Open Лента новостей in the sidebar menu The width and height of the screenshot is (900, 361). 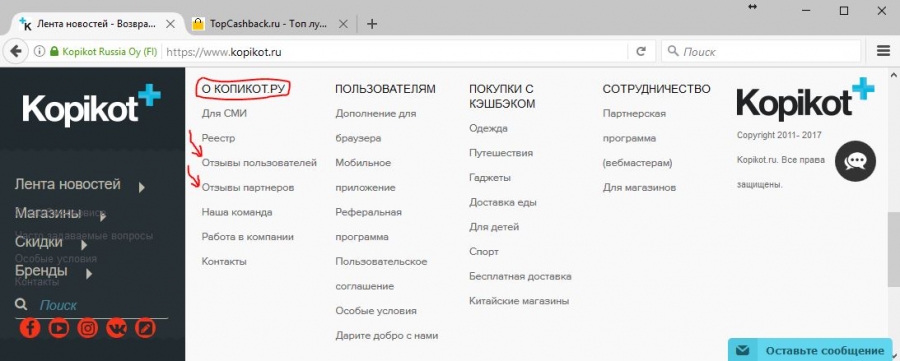[68, 184]
